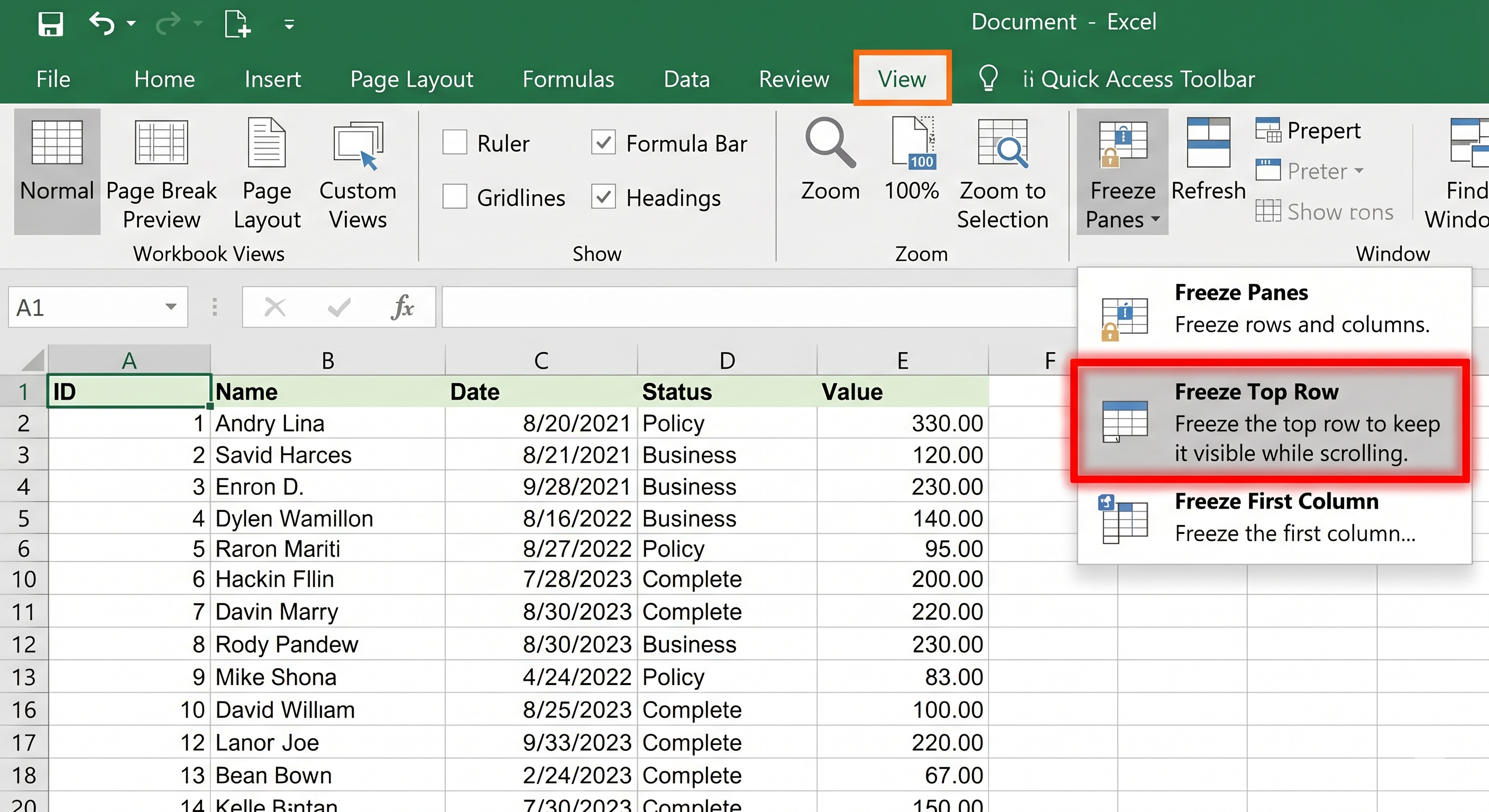Click the Cancel X formula icon
Image resolution: width=1489 pixels, height=812 pixels.
pos(275,307)
